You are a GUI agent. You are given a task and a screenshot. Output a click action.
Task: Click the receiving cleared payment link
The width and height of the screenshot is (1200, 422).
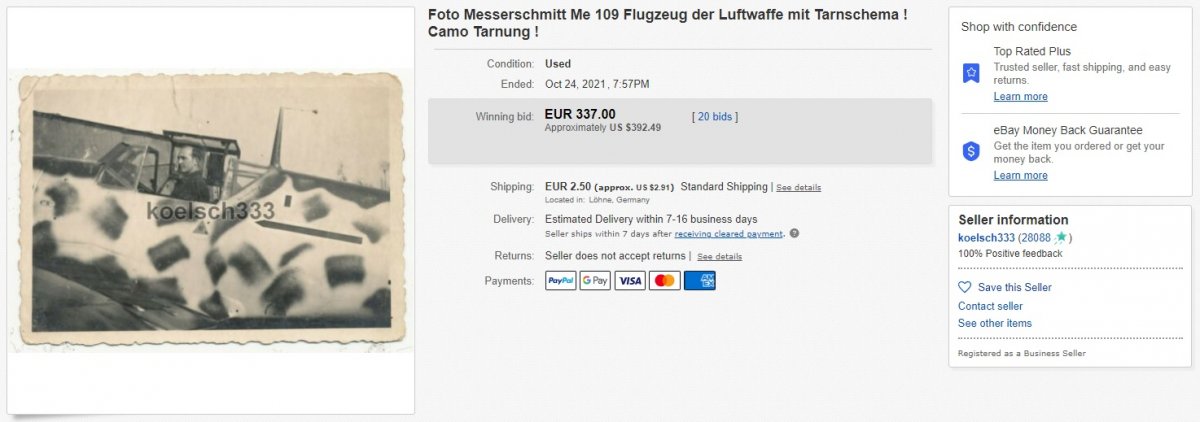pos(729,234)
